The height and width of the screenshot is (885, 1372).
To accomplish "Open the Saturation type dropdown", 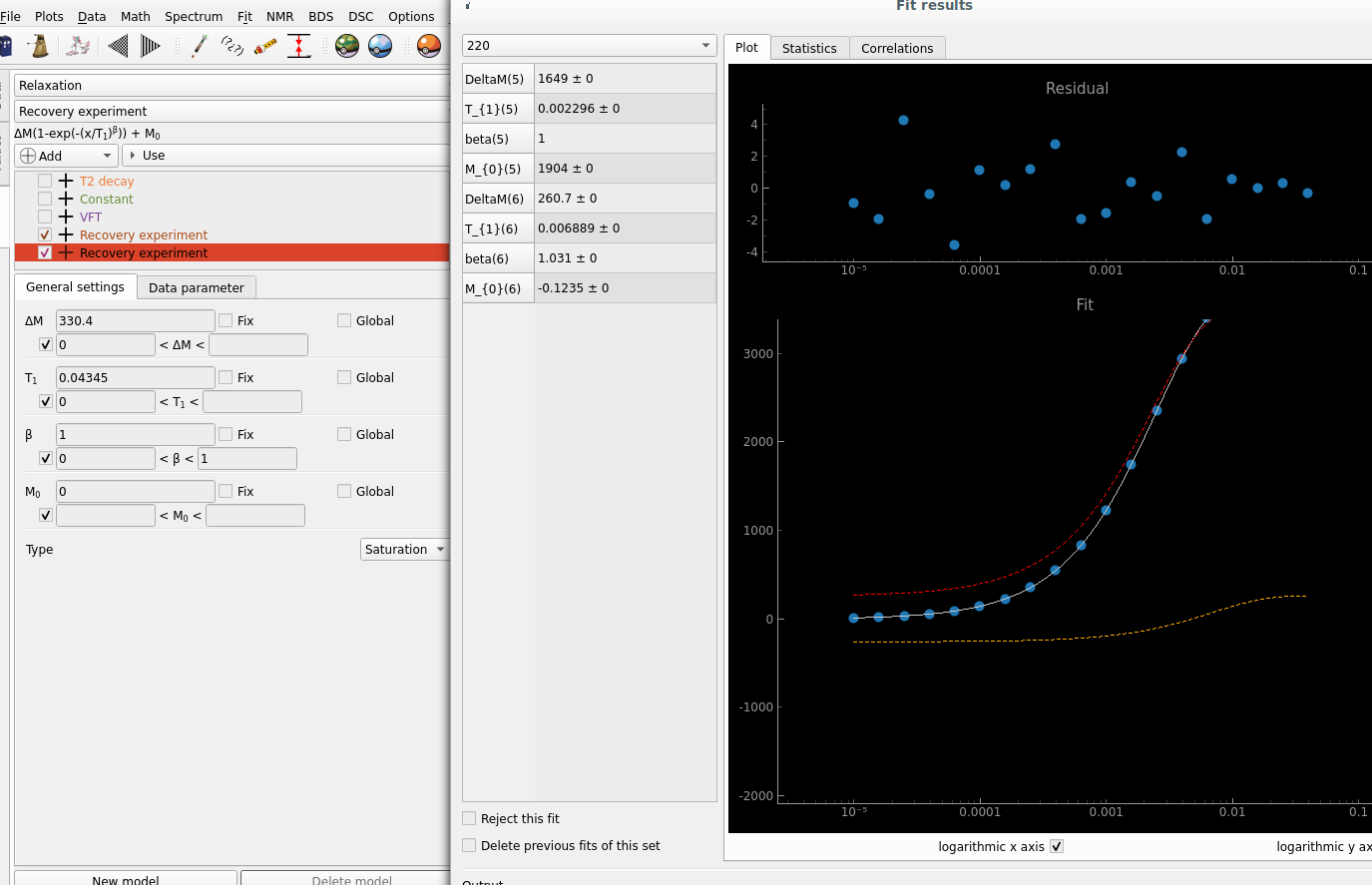I will point(404,550).
